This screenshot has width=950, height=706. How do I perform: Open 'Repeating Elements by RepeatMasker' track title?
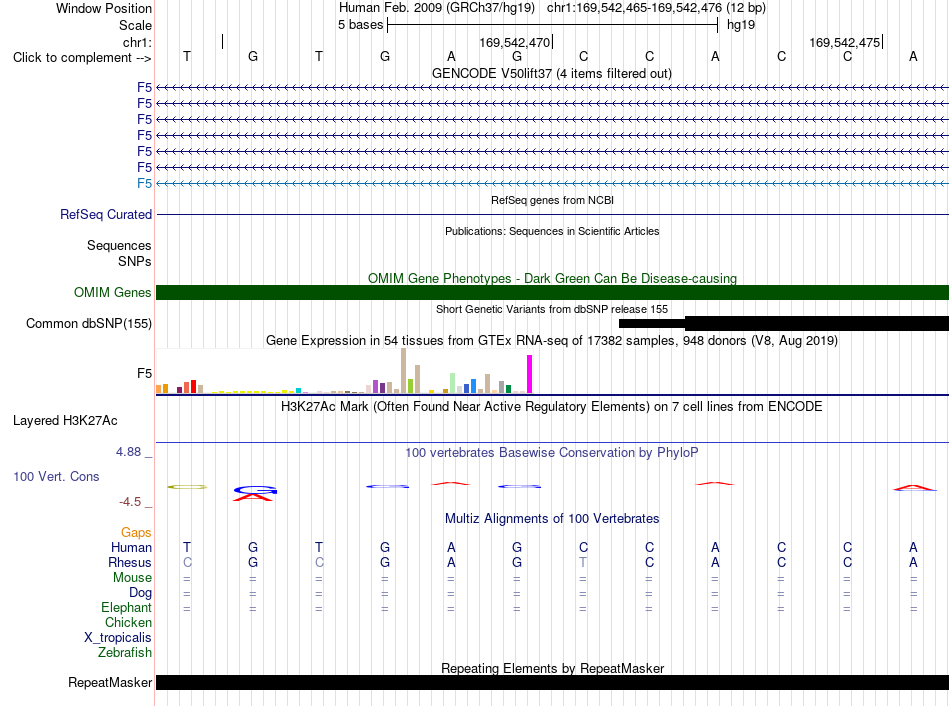coord(552,668)
